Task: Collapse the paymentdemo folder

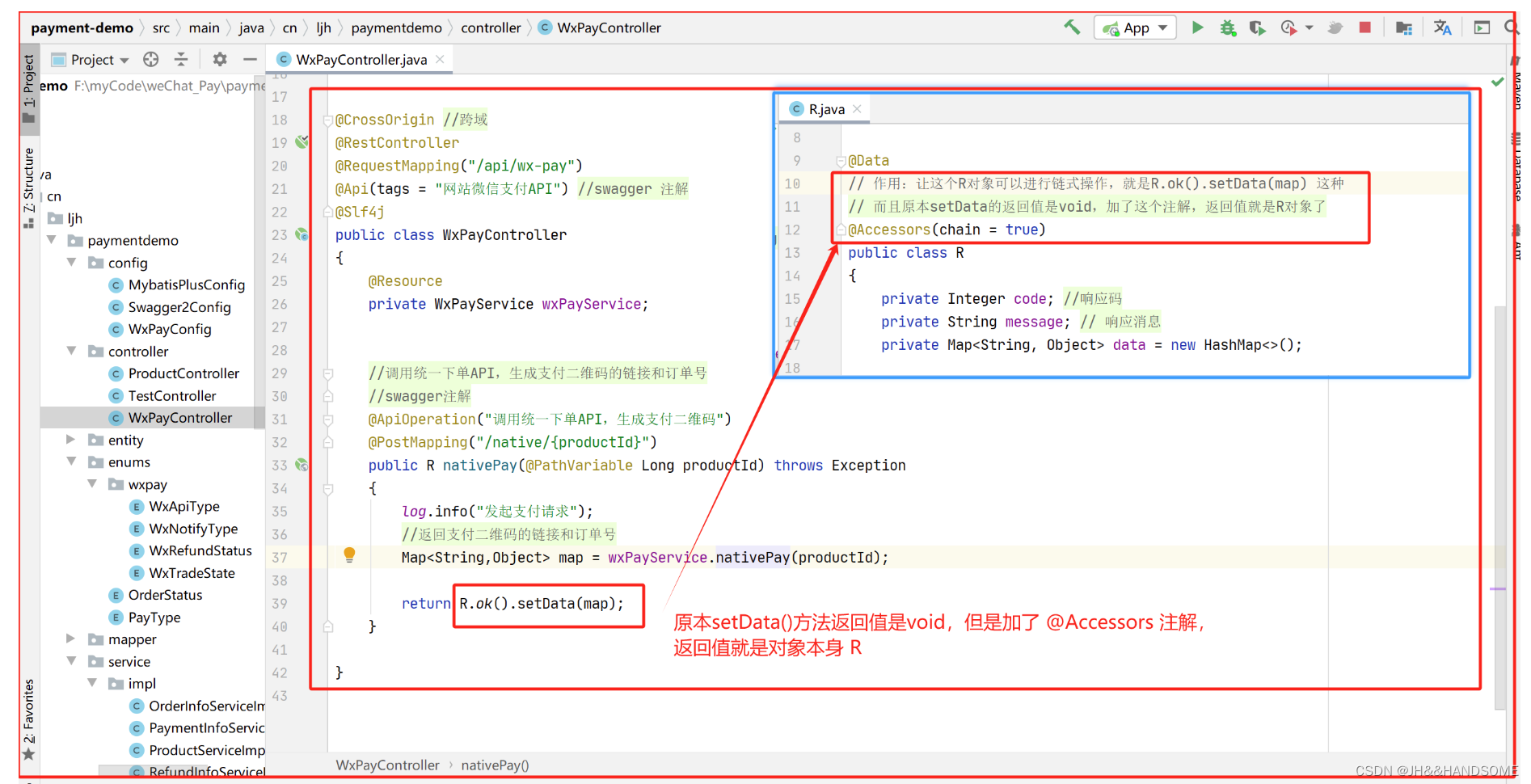Action: (52, 240)
